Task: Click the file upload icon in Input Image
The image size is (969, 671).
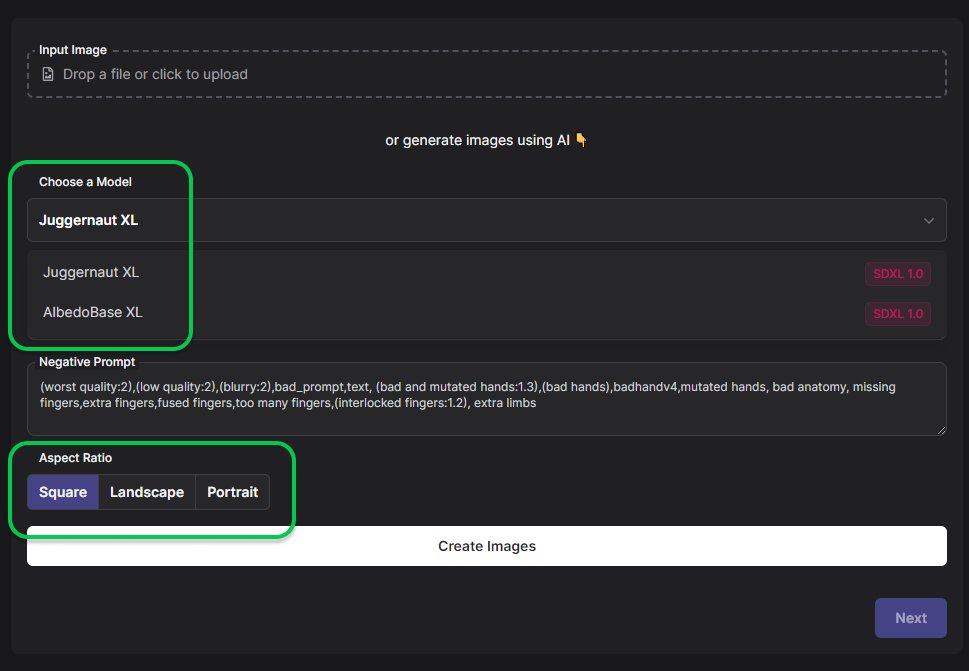Action: [48, 74]
